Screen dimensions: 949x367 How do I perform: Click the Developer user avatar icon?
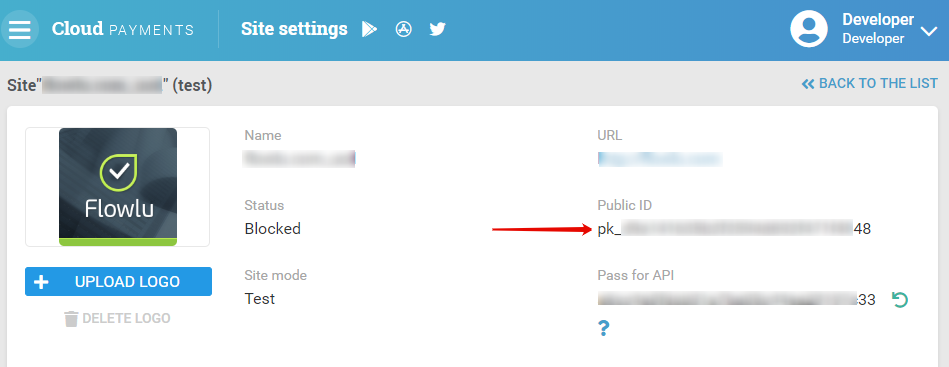809,28
